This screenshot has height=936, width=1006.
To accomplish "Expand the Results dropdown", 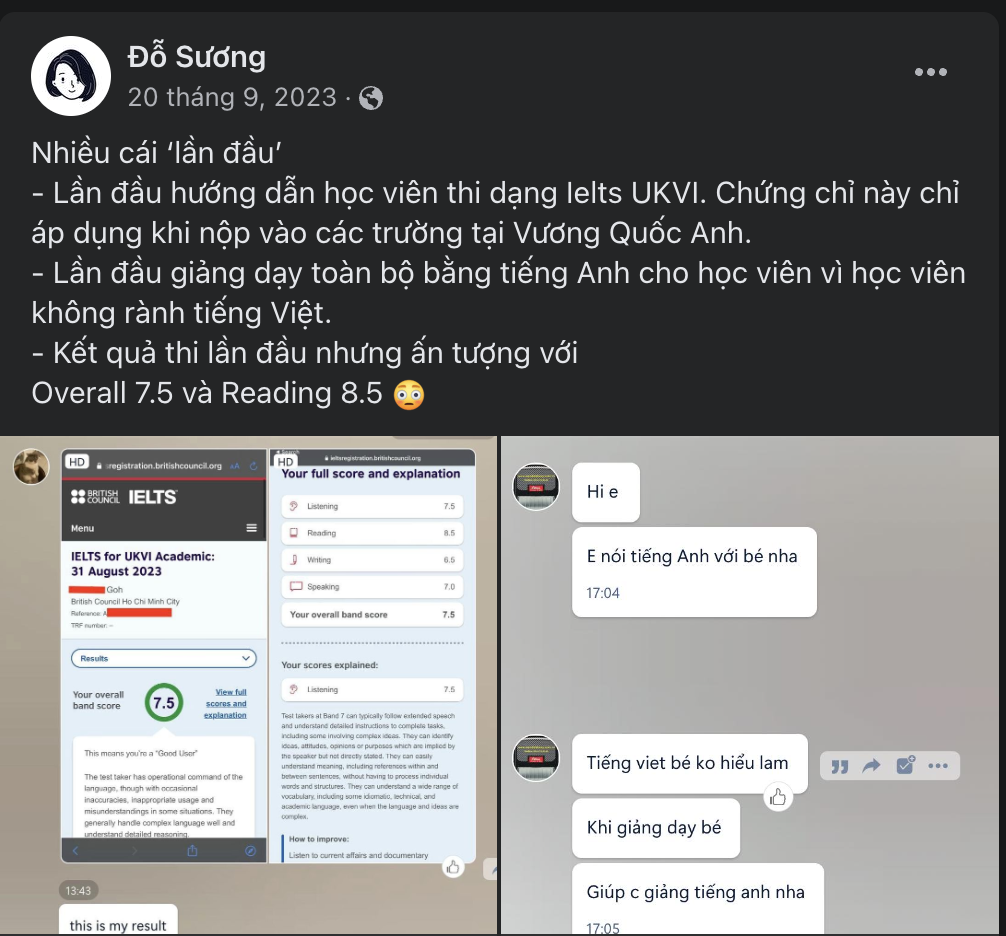I will [x=164, y=658].
